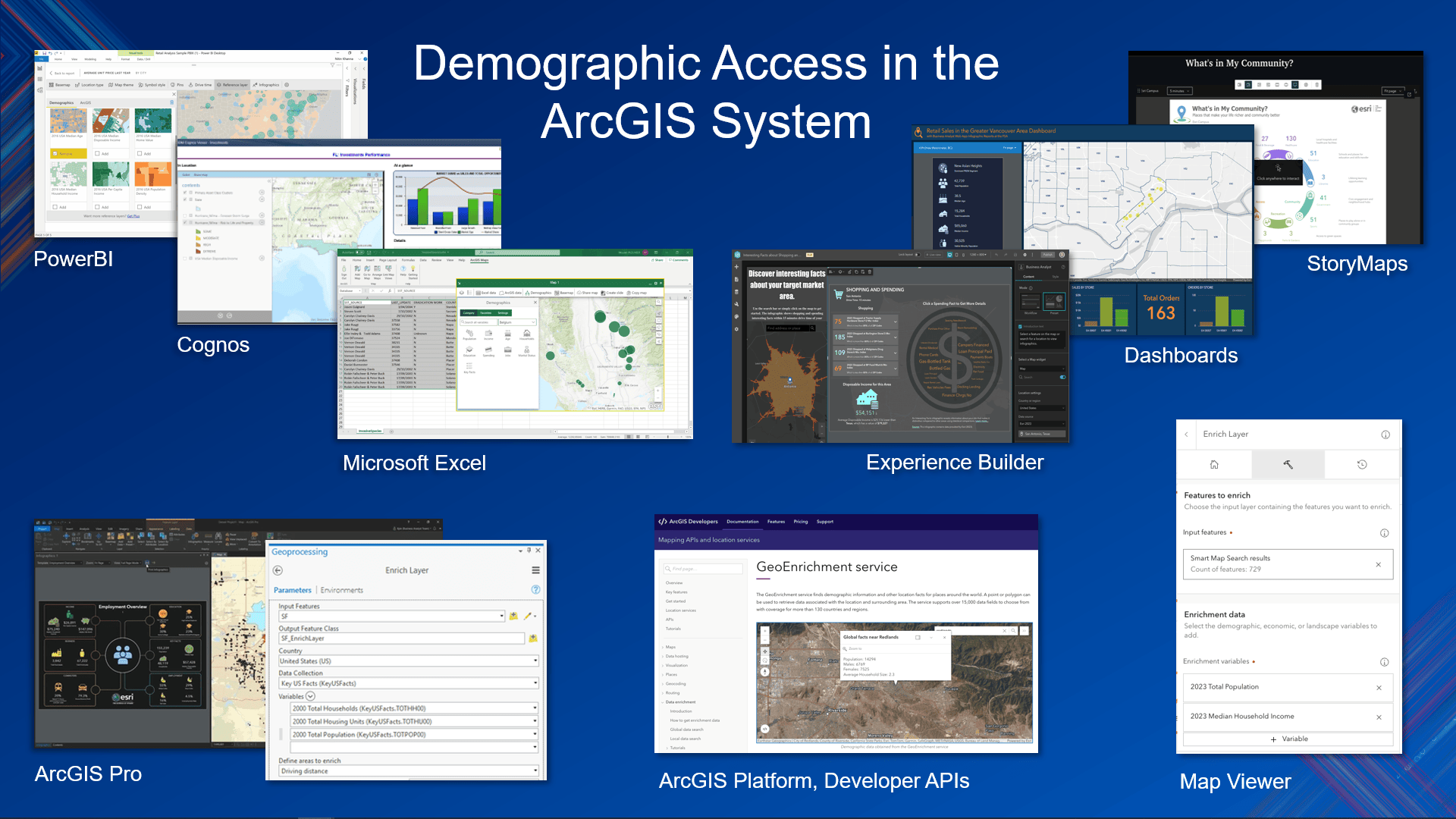Open Geoprocessing panel help question mark icon
The image size is (1456, 819).
point(536,589)
